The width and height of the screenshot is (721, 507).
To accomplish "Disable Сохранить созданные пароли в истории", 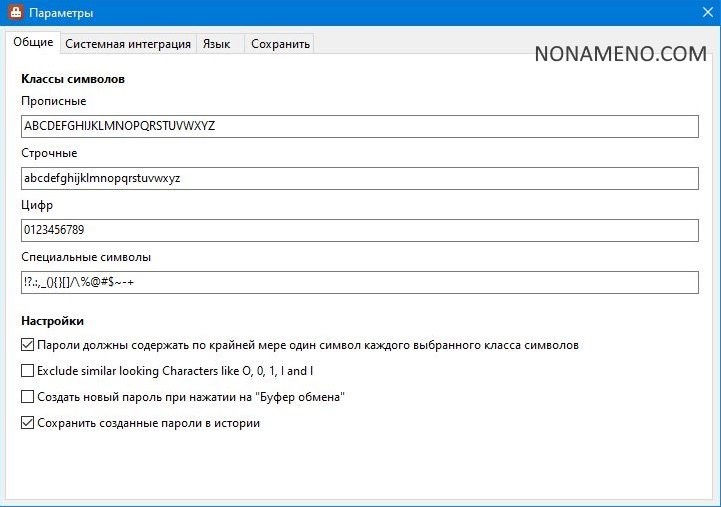I will [x=27, y=423].
